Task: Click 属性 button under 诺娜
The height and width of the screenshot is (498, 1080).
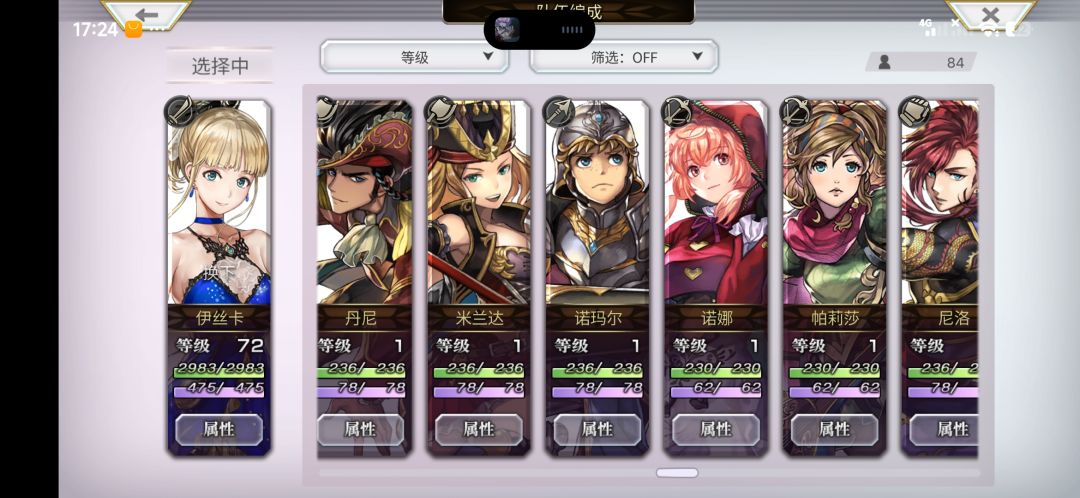Action: pos(716,430)
